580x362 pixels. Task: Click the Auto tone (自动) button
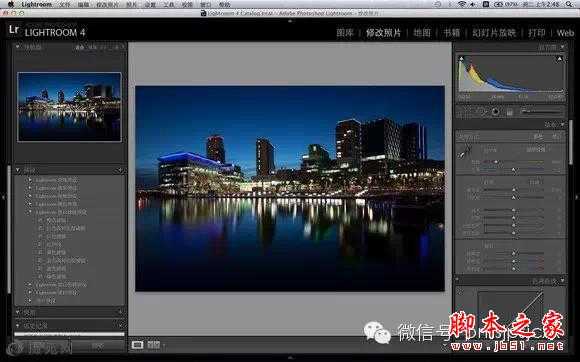(x=535, y=182)
